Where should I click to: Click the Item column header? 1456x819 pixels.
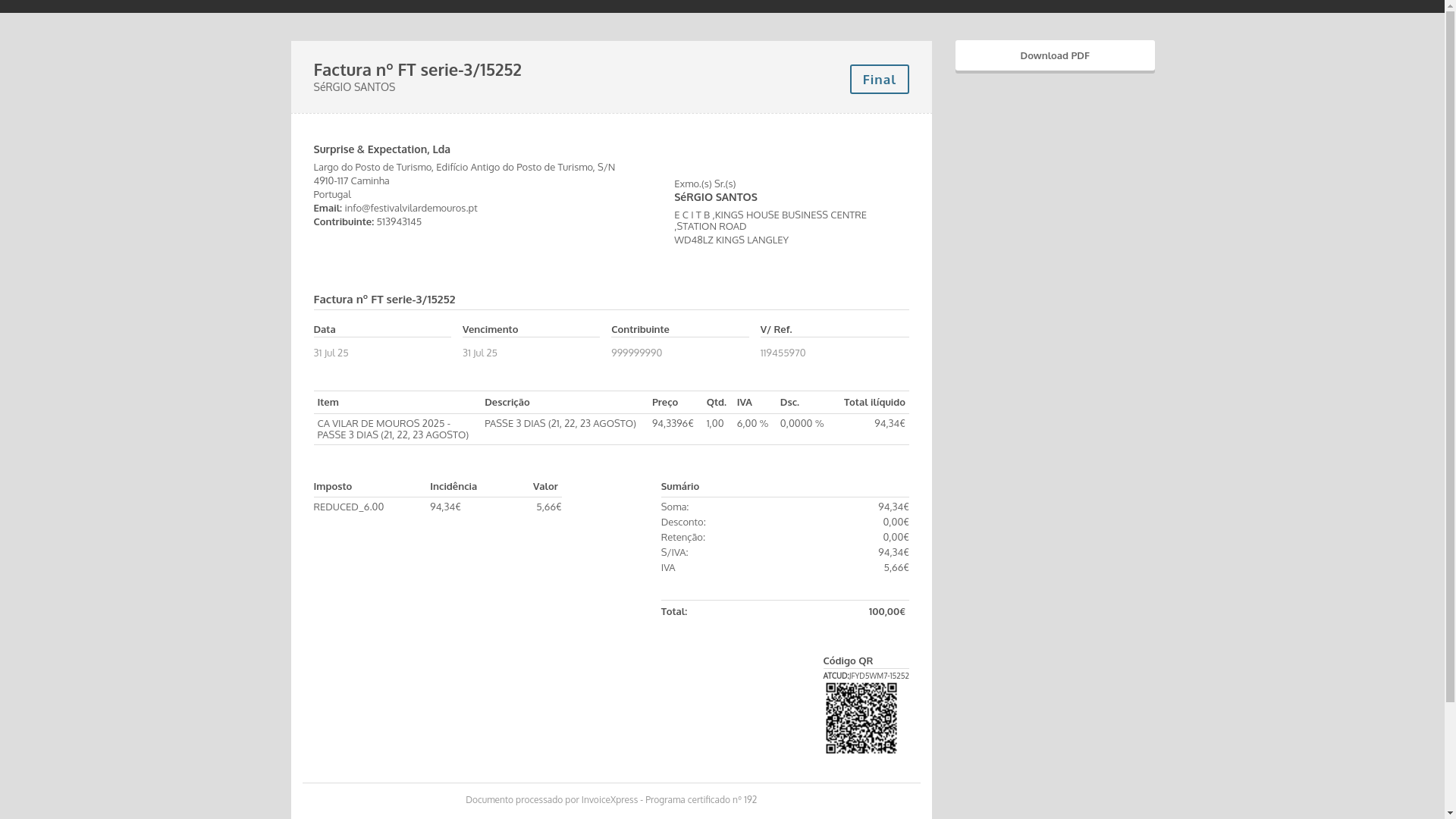pos(328,403)
